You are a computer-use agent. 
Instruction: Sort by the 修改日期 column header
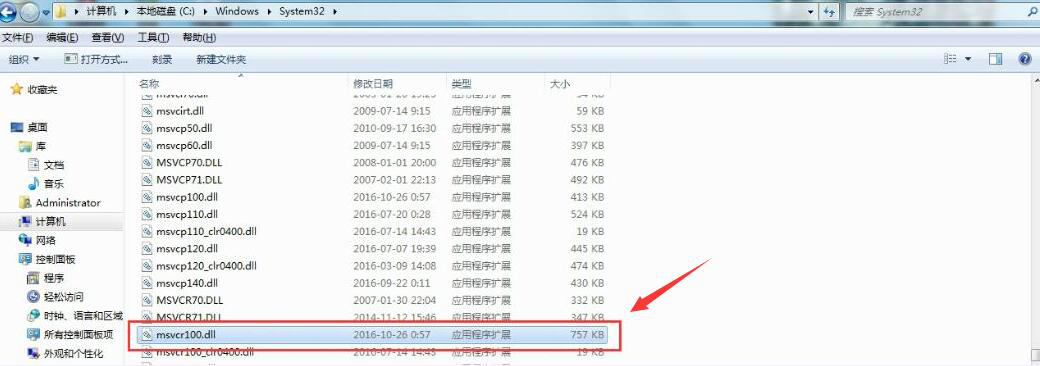coord(373,84)
